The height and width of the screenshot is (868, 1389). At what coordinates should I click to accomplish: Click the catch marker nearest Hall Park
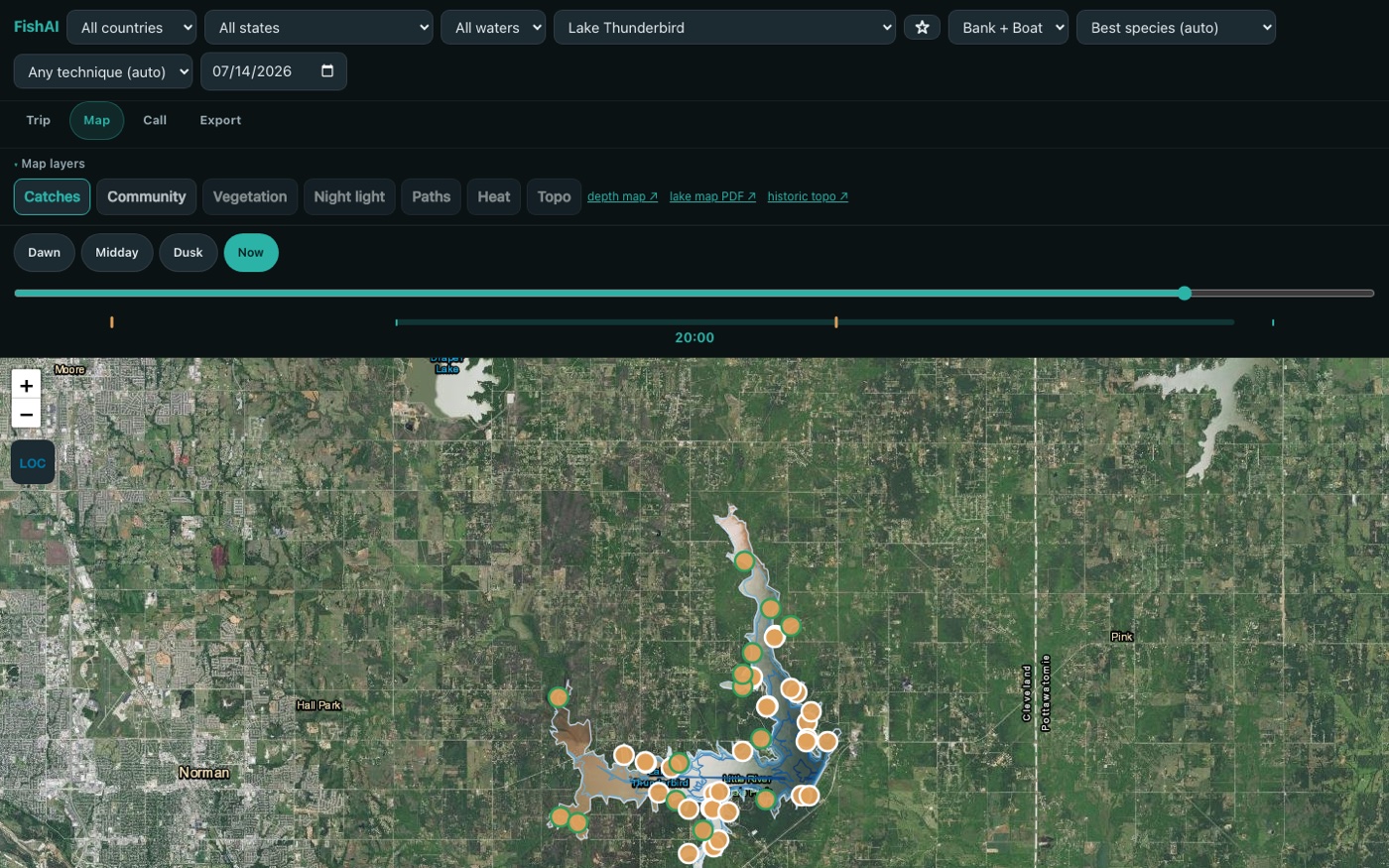559,697
